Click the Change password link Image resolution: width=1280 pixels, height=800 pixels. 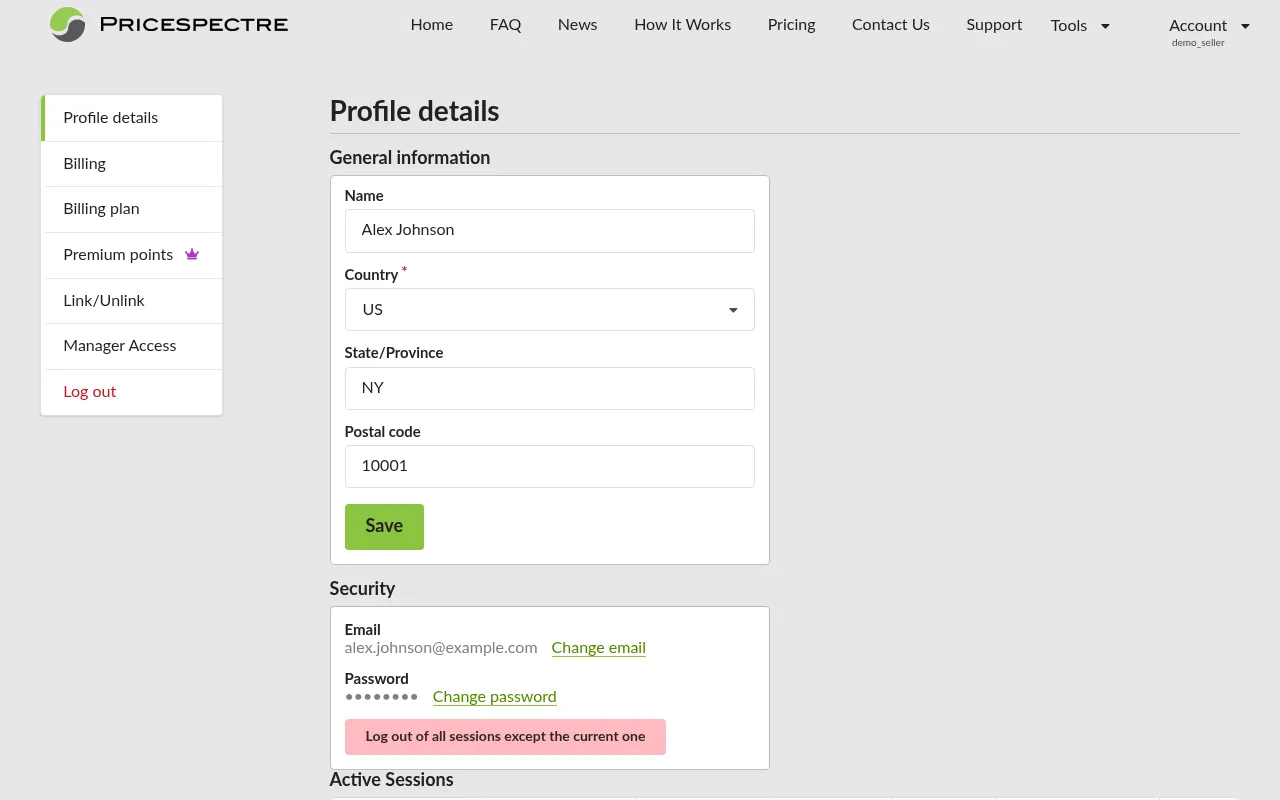click(494, 697)
